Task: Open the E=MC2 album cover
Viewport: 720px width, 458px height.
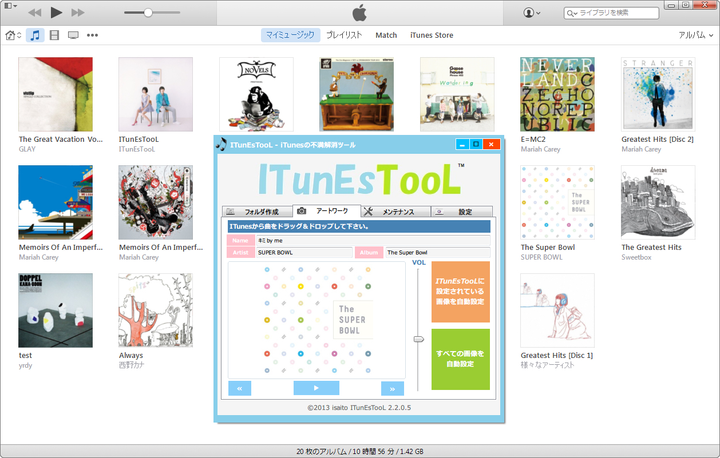Action: pyautogui.click(x=557, y=94)
